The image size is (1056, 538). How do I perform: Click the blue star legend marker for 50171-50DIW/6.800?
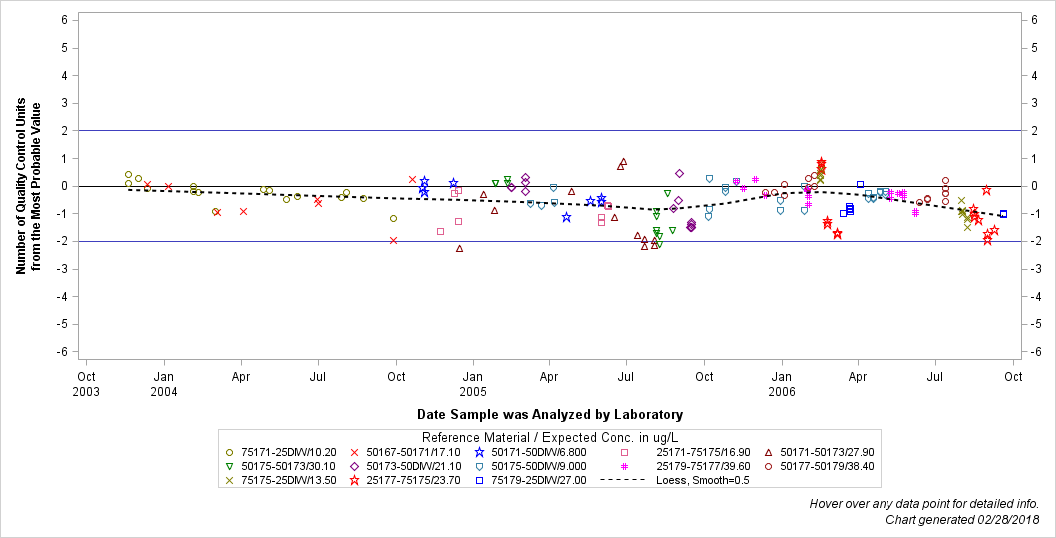(480, 452)
